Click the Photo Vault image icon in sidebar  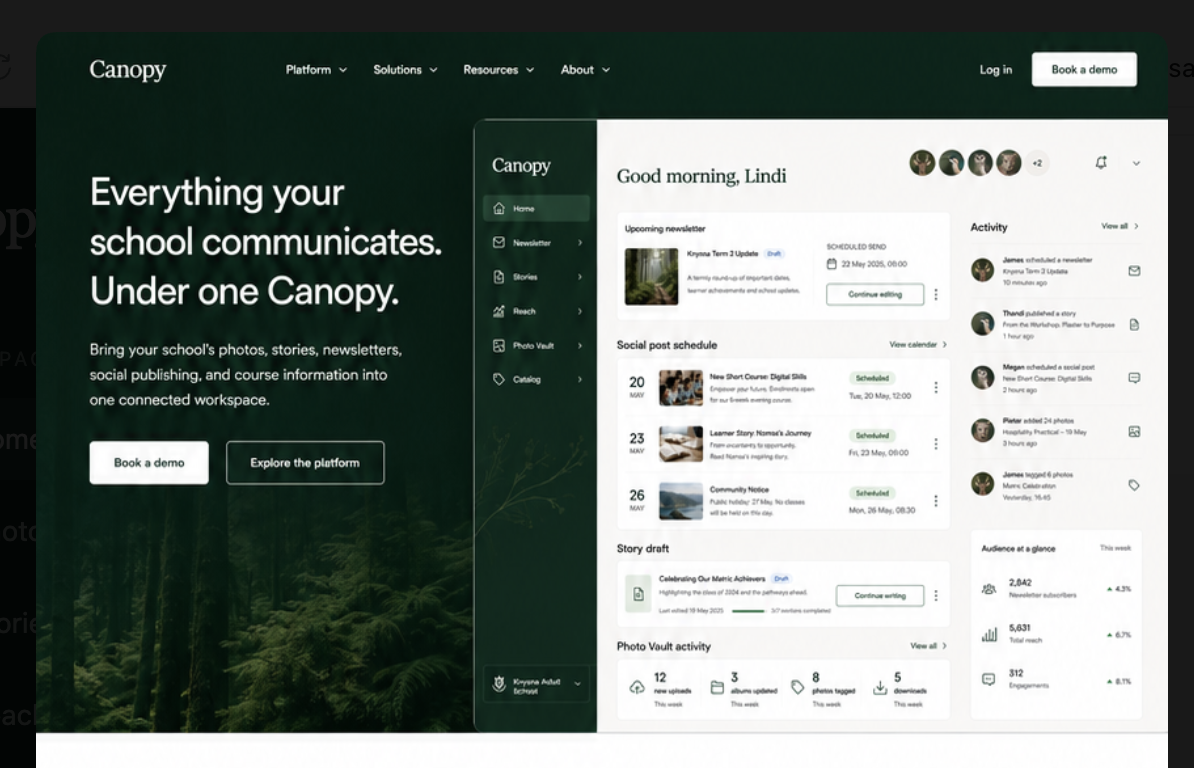point(499,346)
